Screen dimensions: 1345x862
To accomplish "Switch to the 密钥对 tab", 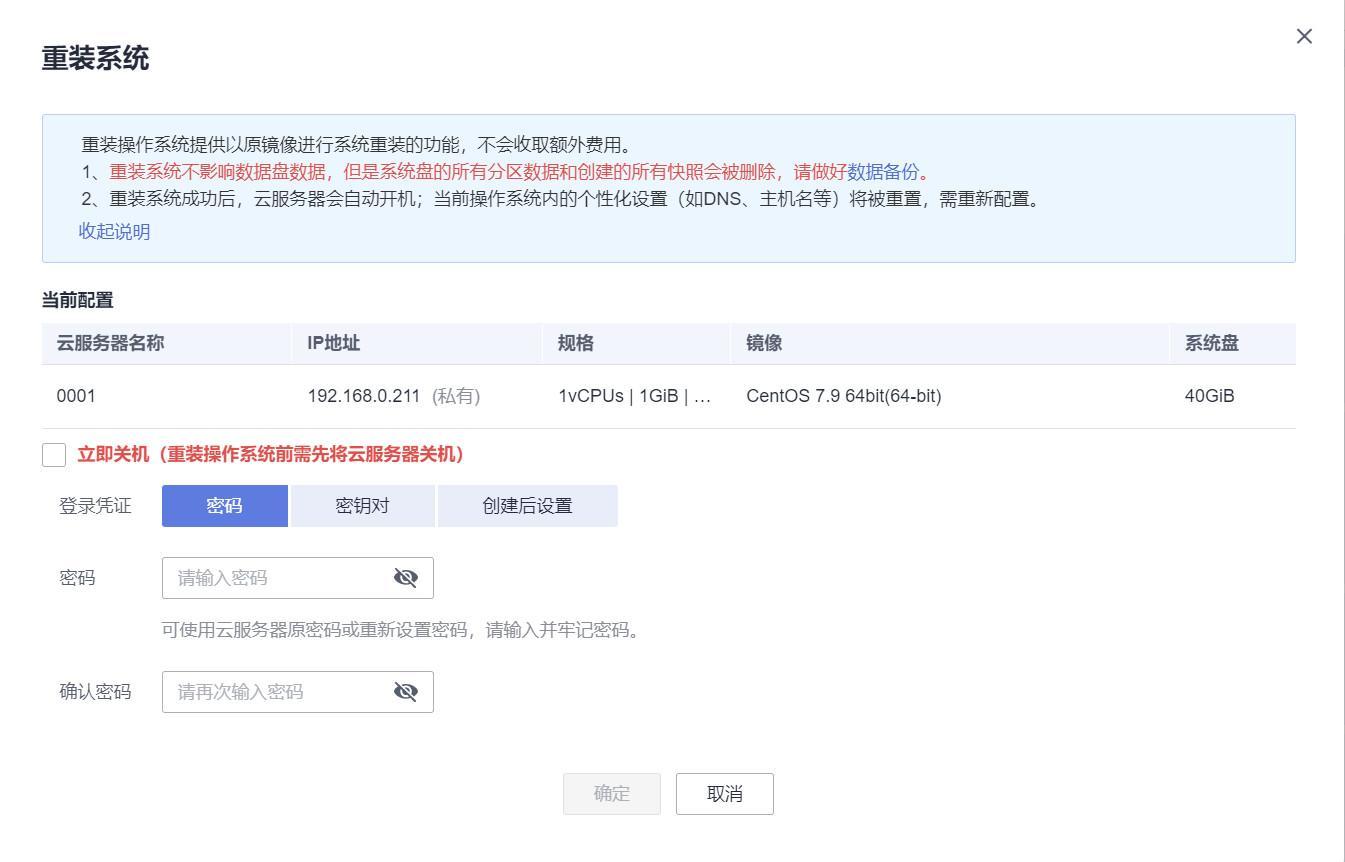I will click(362, 506).
